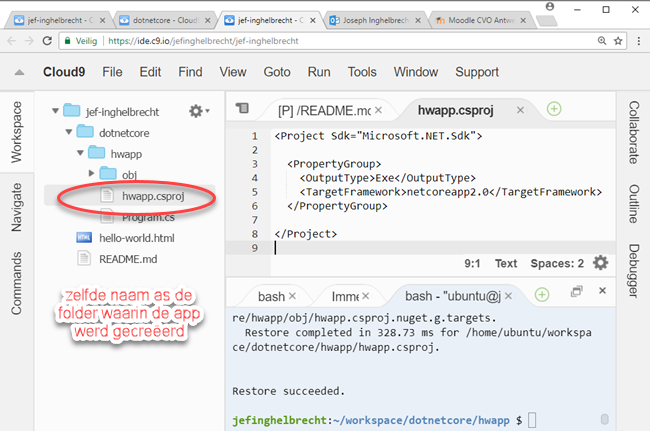Toggle the Collaborate side panel
Image resolution: width=650 pixels, height=431 pixels.
(x=633, y=131)
